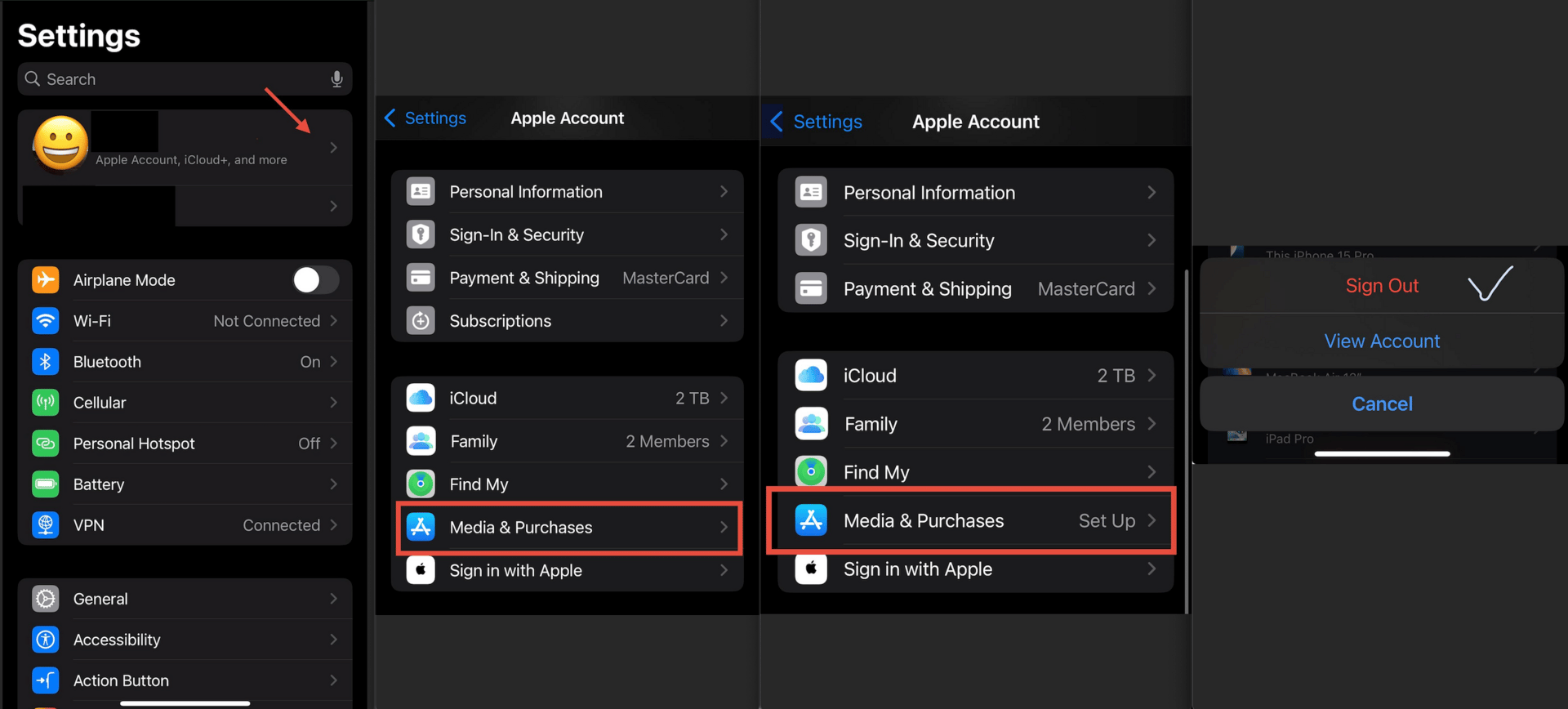The height and width of the screenshot is (709, 1568).
Task: Select the Personal Hotspot 'Off' value
Action: click(309, 444)
